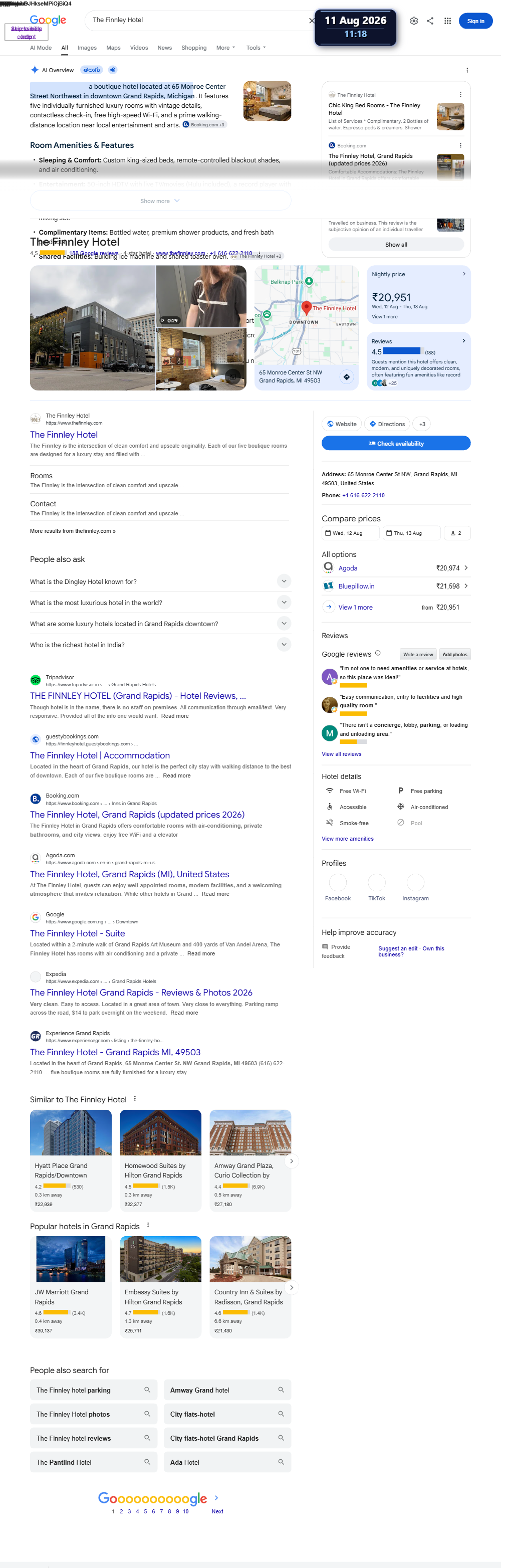
Task: Click the map showing The Finnley Hotel pin
Action: coord(308,315)
